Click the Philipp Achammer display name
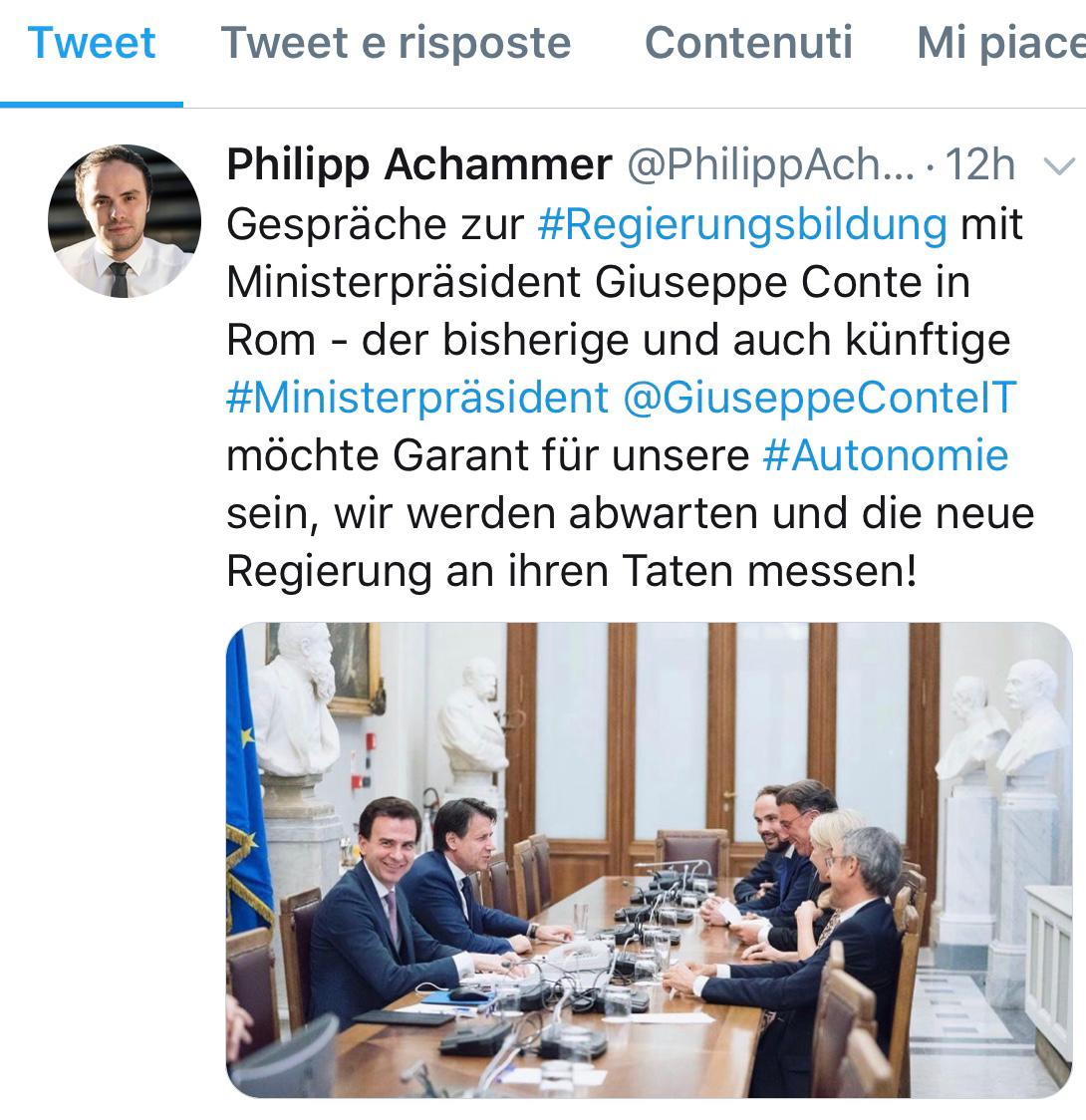1086x1120 pixels. [x=418, y=165]
